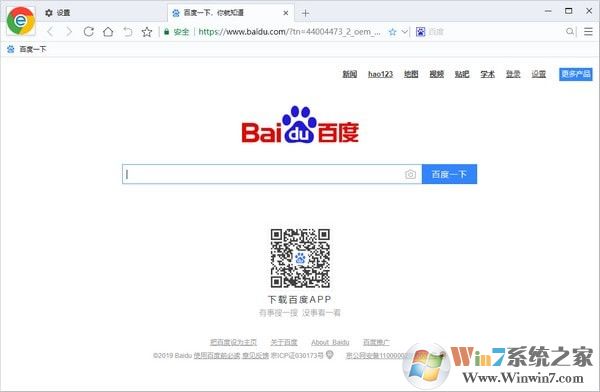The image size is (600, 392).
Task: Open the 贴吧 link
Action: point(462,74)
